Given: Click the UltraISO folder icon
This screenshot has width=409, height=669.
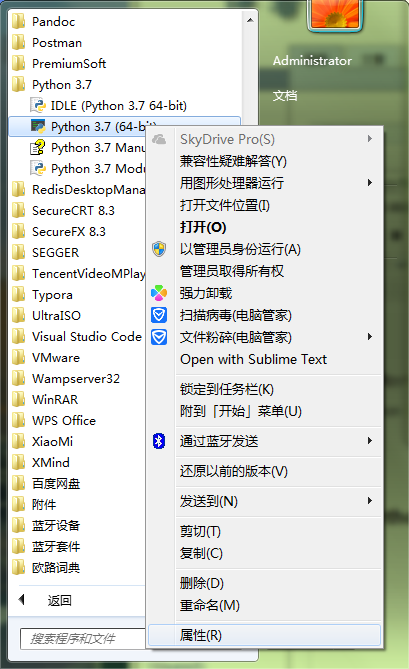Looking at the screenshot, I should pos(18,315).
